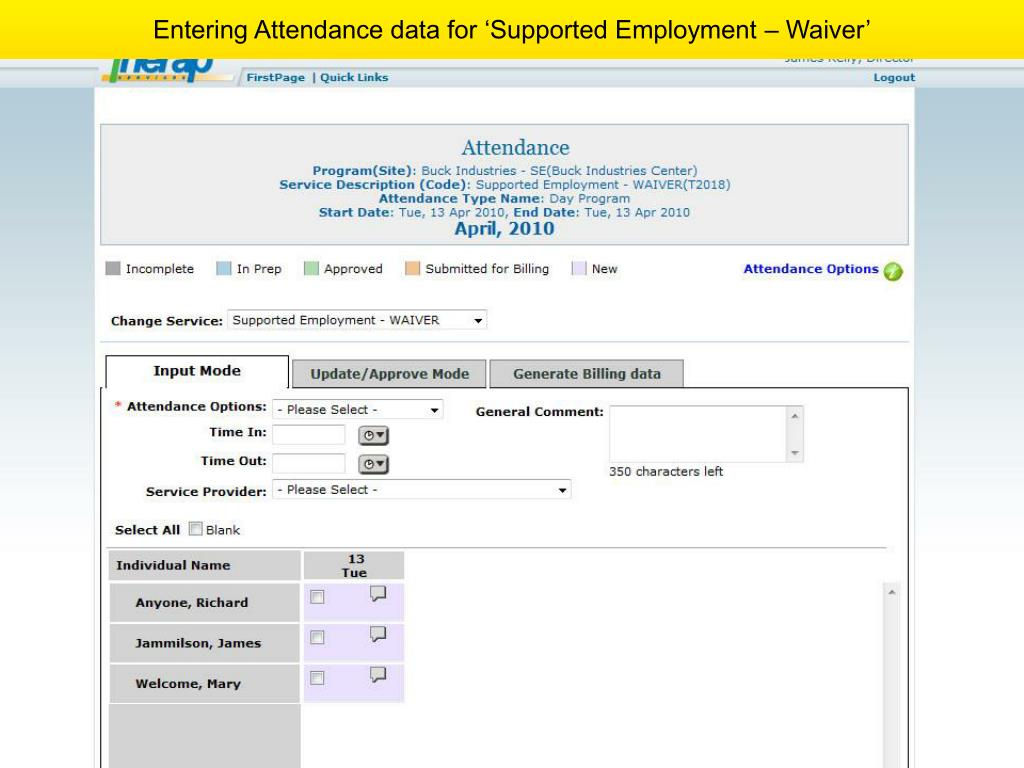Open comment bubble for Welcome, Mary
This screenshot has height=768, width=1024.
(377, 674)
